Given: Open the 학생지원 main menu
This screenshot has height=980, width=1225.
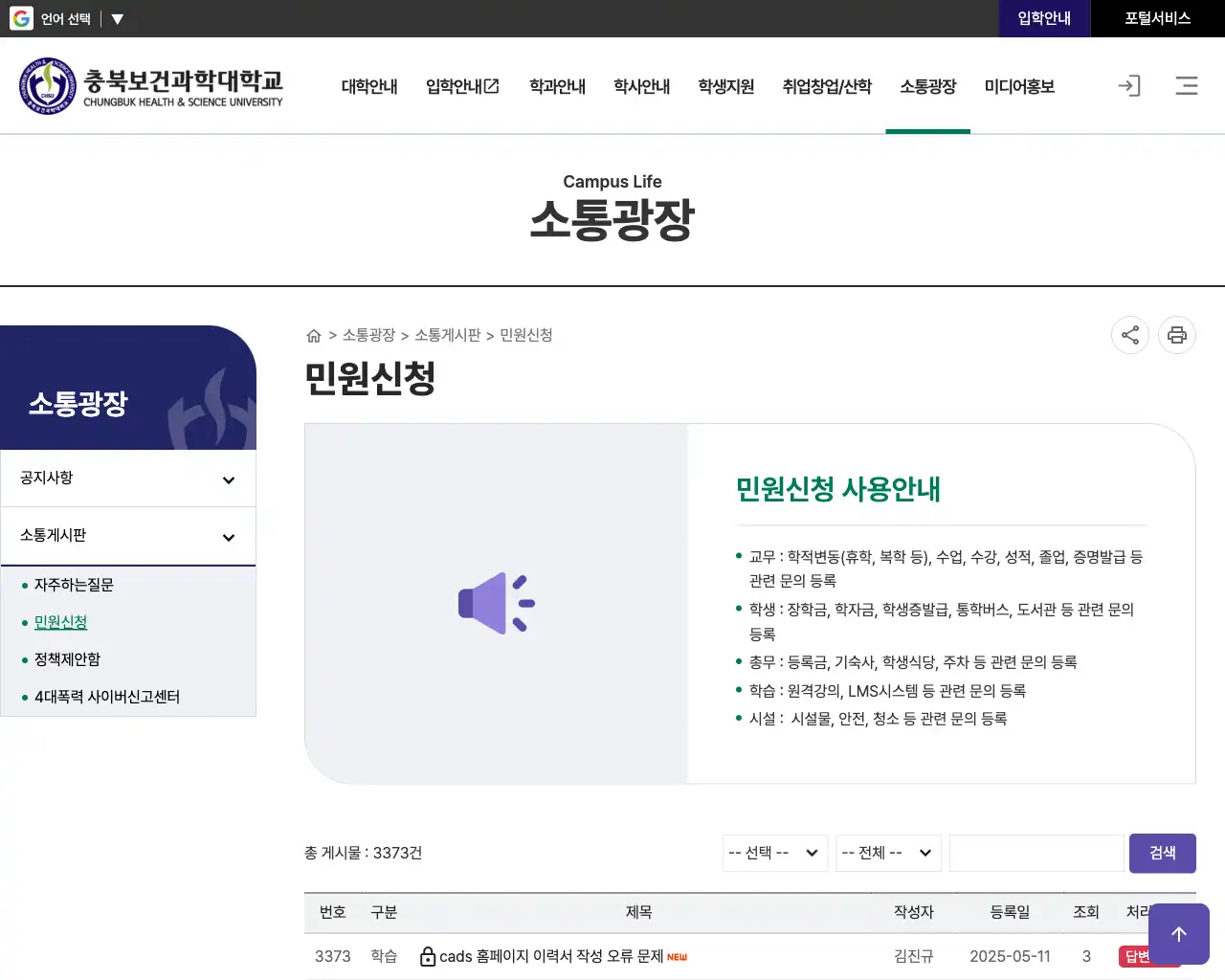Looking at the screenshot, I should 726,86.
